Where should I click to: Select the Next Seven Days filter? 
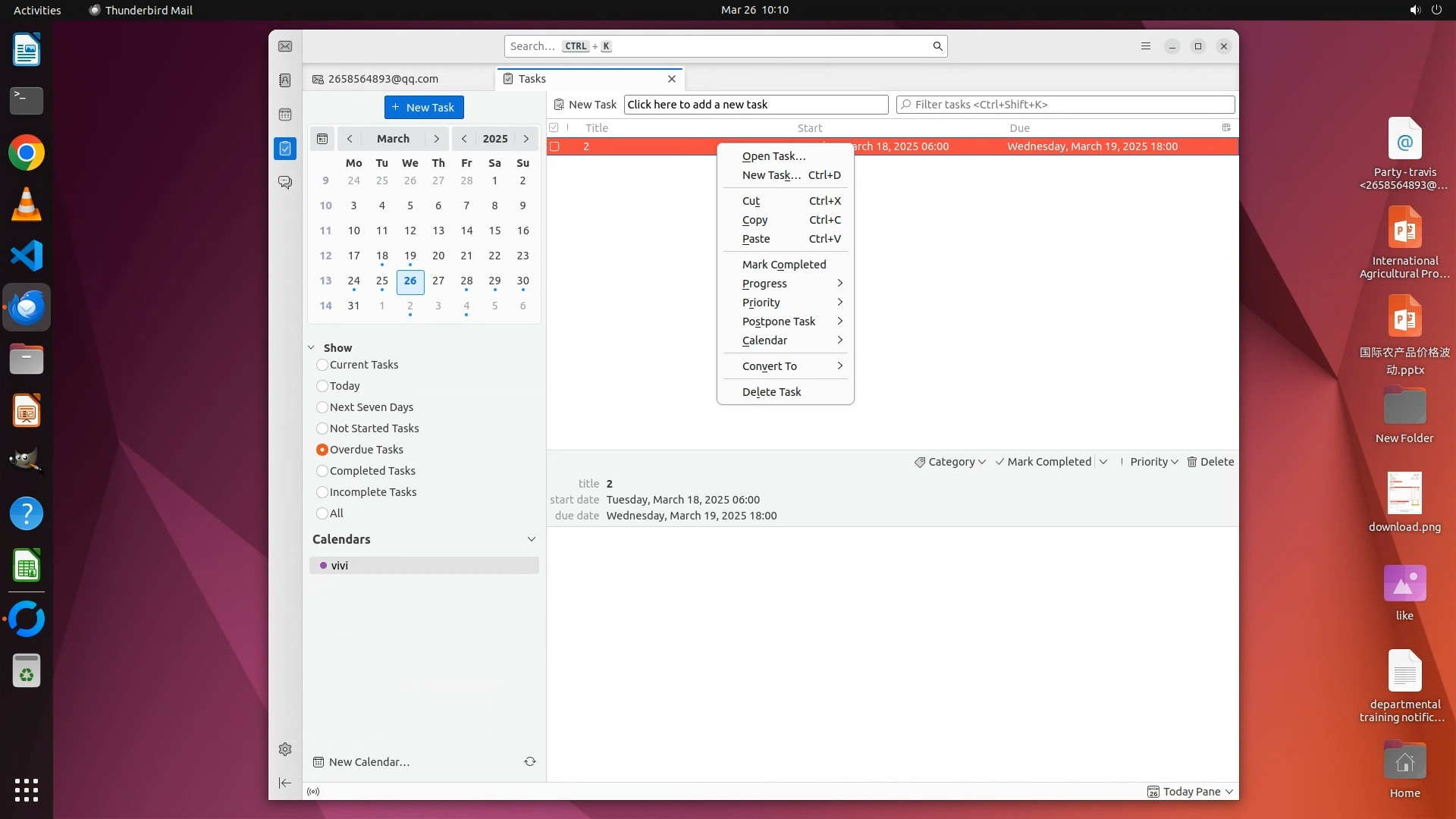pos(322,407)
